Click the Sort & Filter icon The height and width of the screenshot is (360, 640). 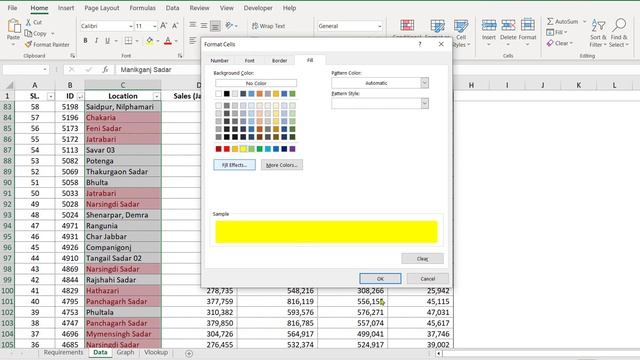click(598, 26)
